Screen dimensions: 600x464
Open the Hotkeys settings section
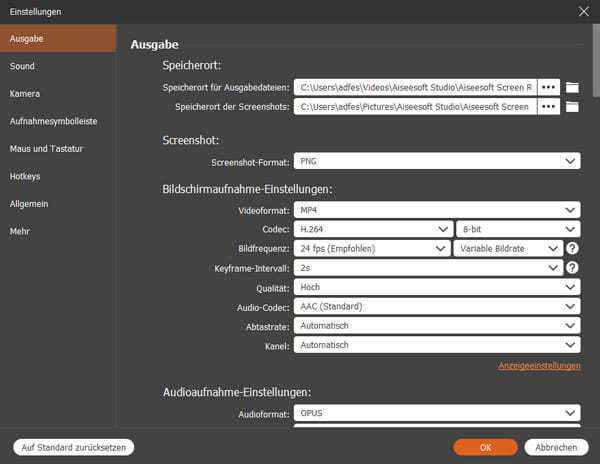tap(26, 176)
